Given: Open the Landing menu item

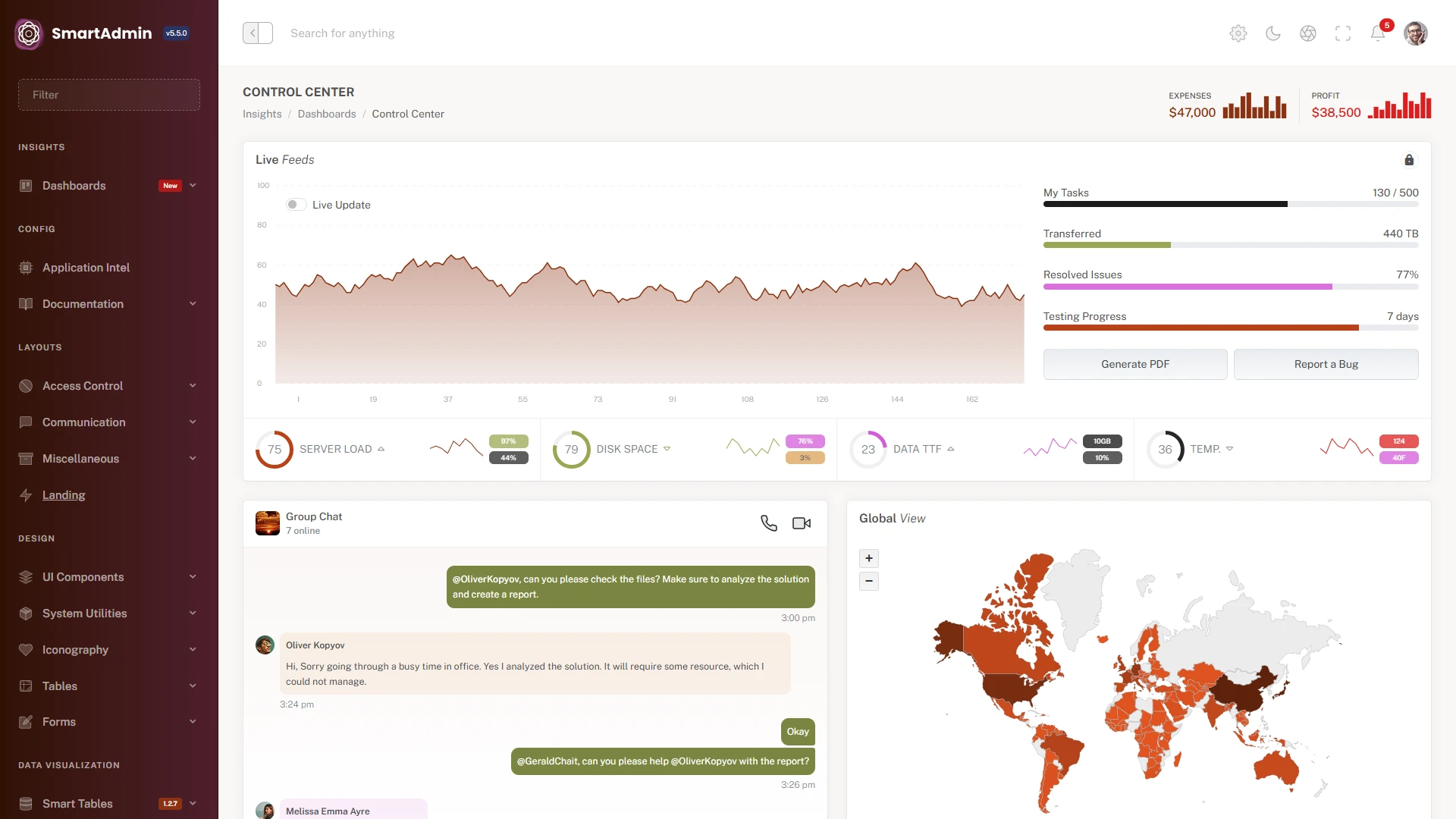Looking at the screenshot, I should pos(109,495).
